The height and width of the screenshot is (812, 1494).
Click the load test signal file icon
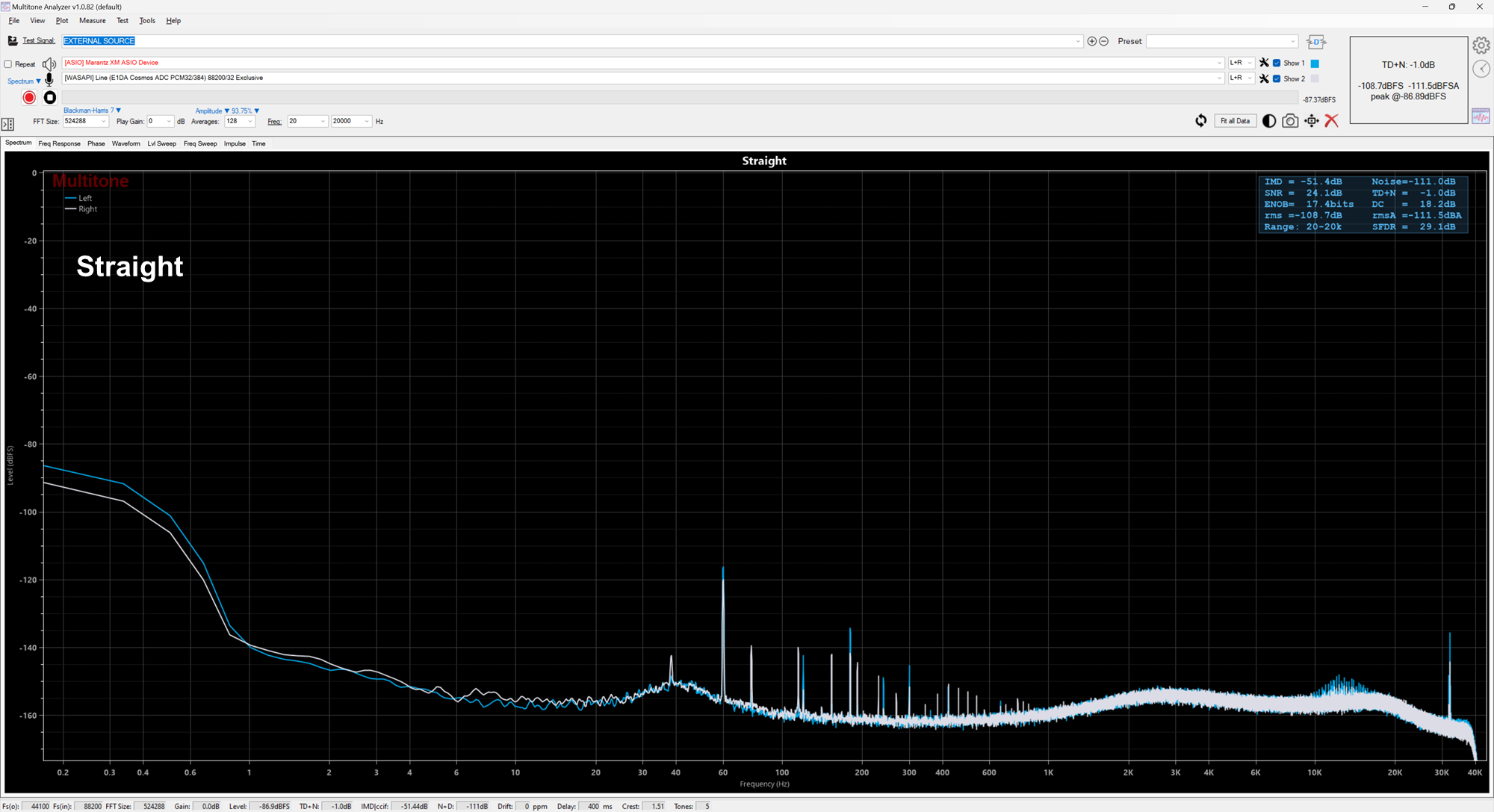[13, 40]
